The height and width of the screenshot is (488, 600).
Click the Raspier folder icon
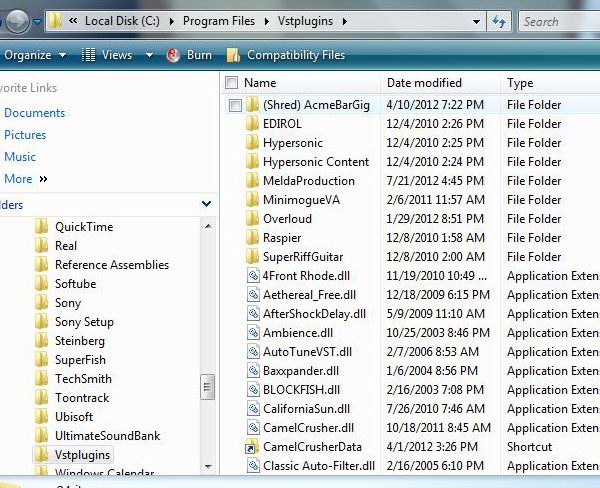pos(253,238)
